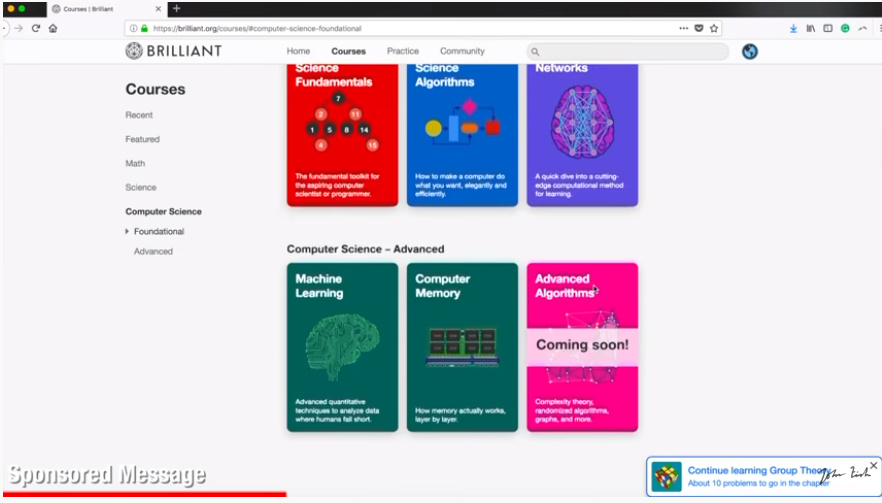882x503 pixels.
Task: Click the Brilliant search field
Action: tap(630, 51)
